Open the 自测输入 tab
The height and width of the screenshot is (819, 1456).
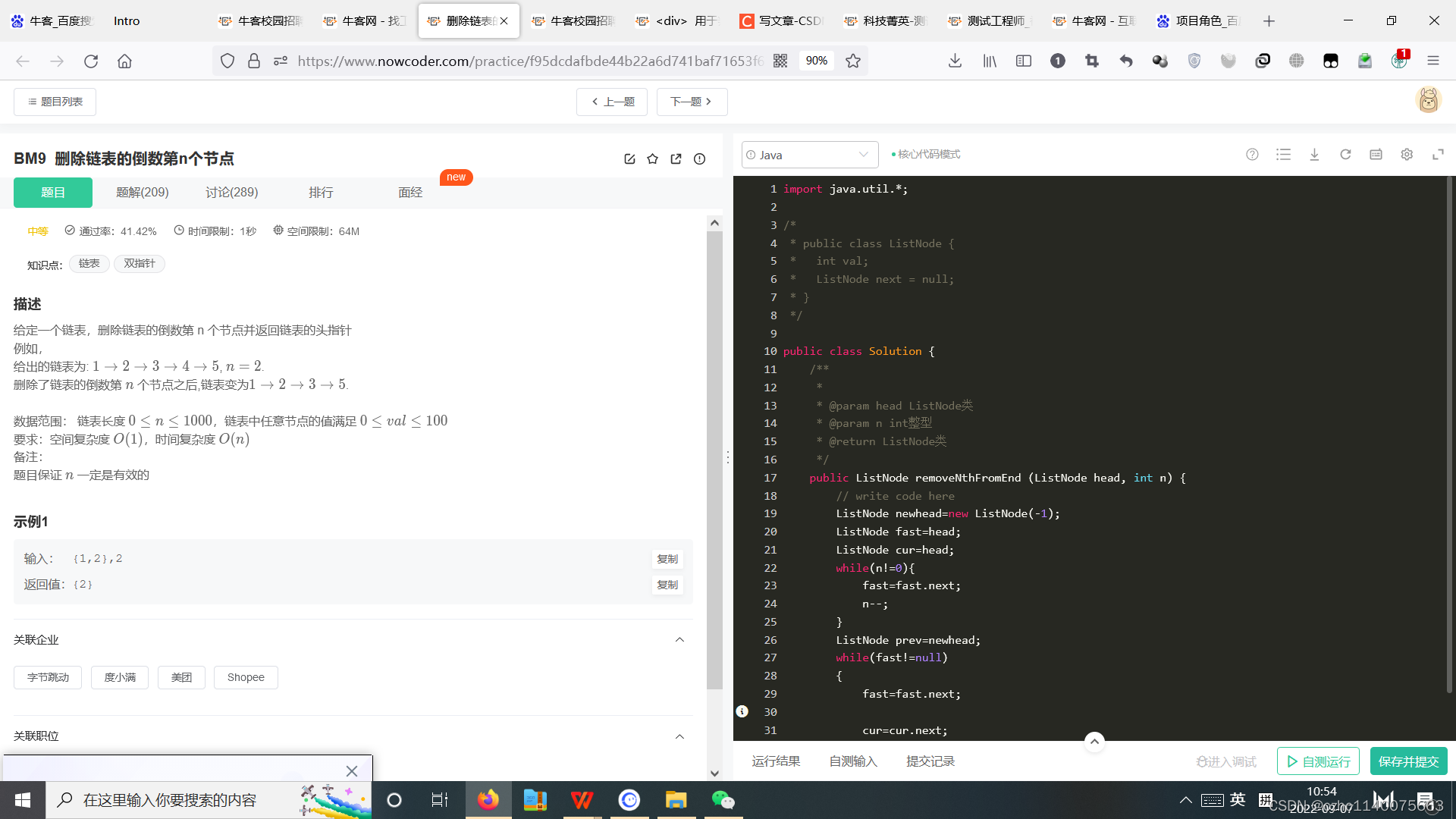point(853,761)
